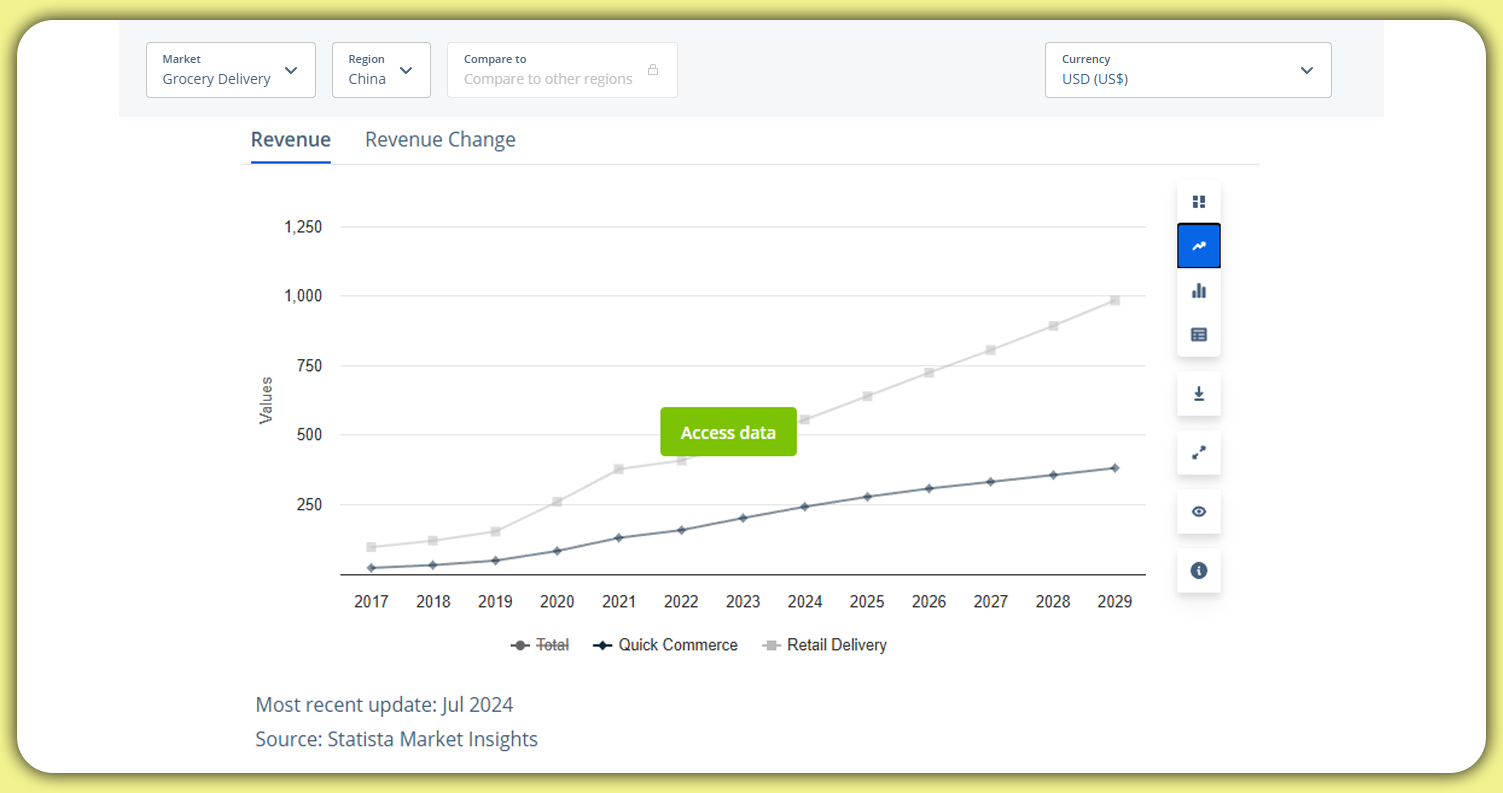Select the line chart view icon
Image resolution: width=1503 pixels, height=793 pixels.
1199,246
